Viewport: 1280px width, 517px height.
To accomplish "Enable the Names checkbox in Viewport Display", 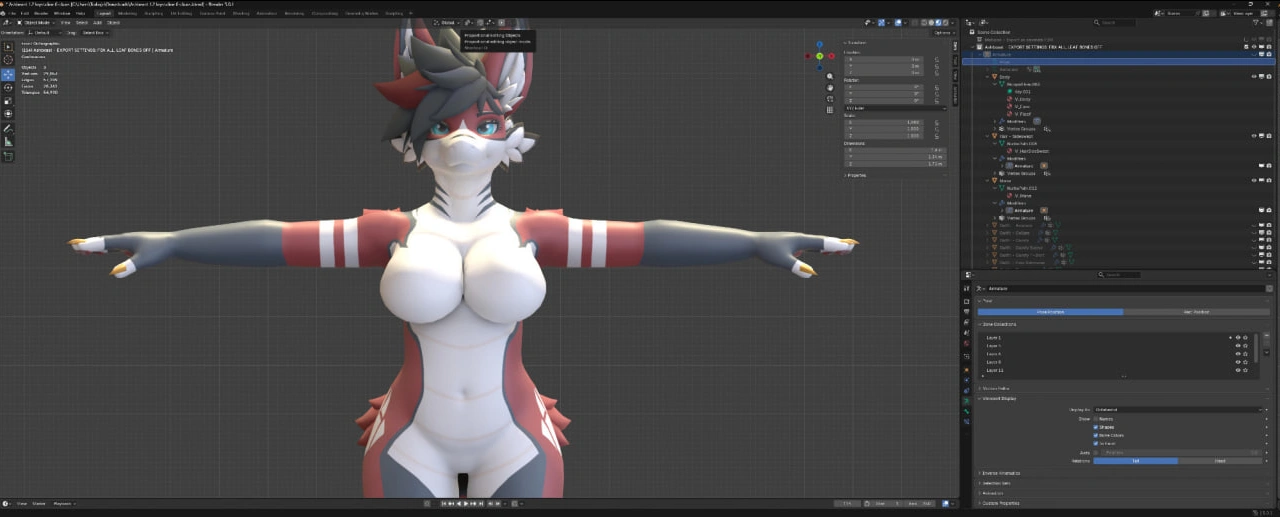I will [1097, 419].
